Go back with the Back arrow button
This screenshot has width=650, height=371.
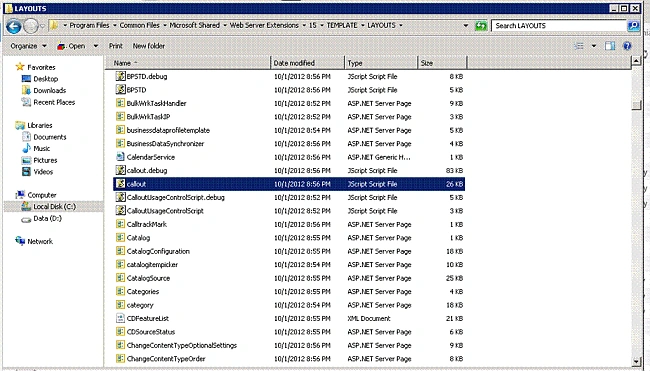click(x=13, y=27)
